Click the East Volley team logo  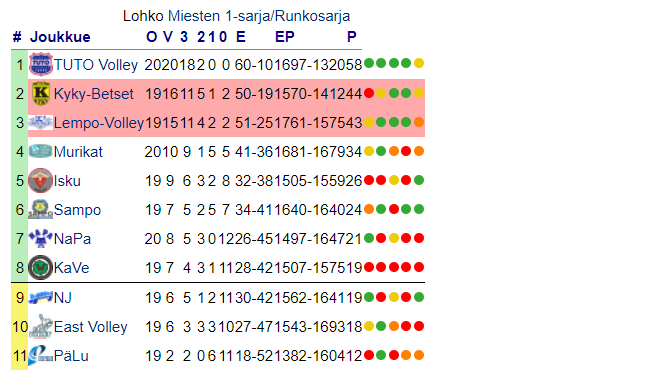point(41,326)
